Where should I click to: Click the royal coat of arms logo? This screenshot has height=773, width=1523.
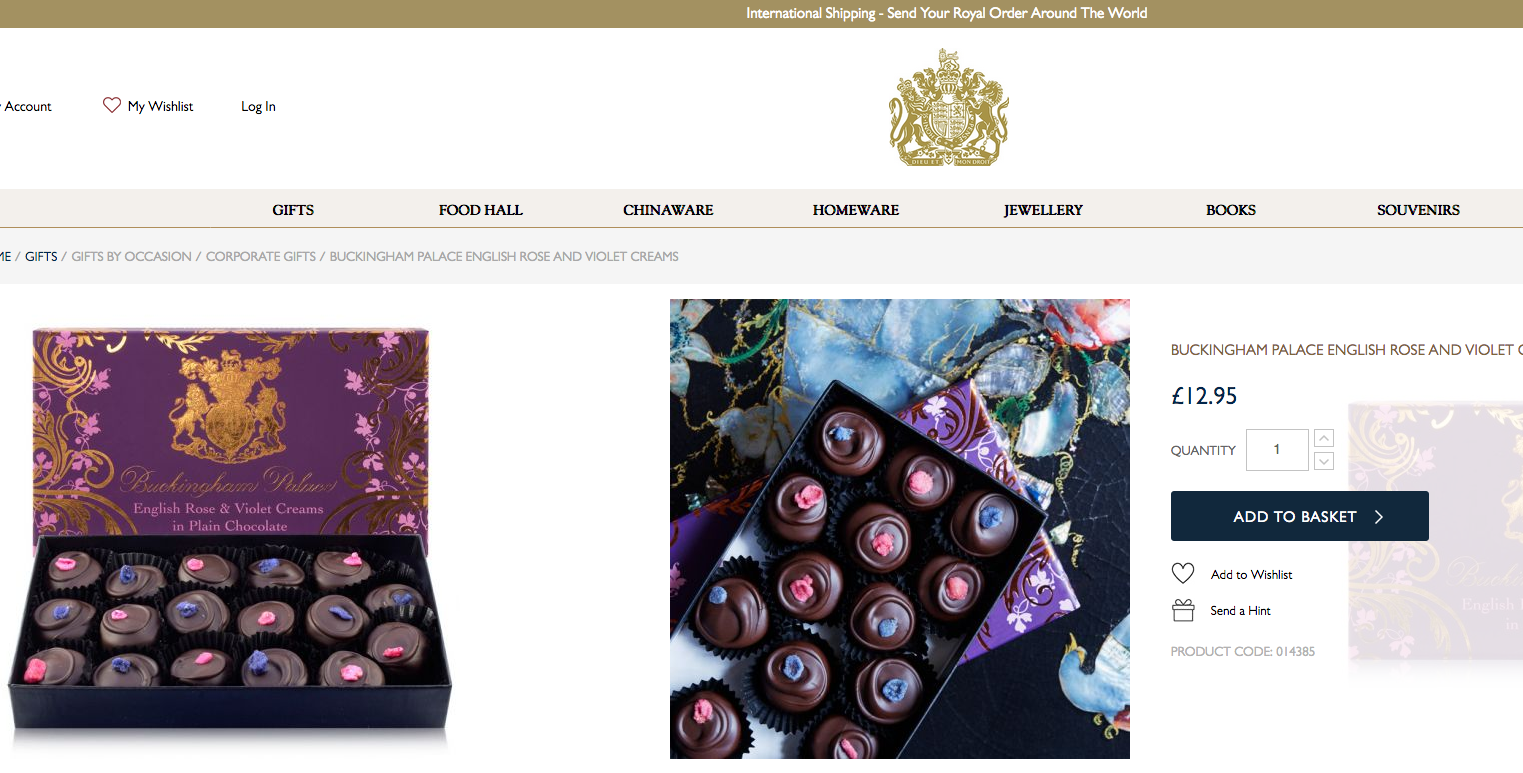tap(948, 108)
